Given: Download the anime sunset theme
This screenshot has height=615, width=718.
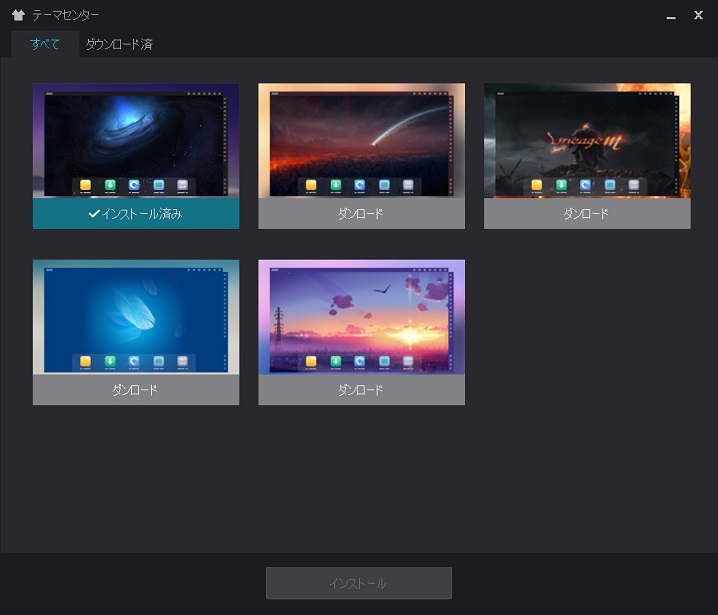Looking at the screenshot, I should pos(361,390).
